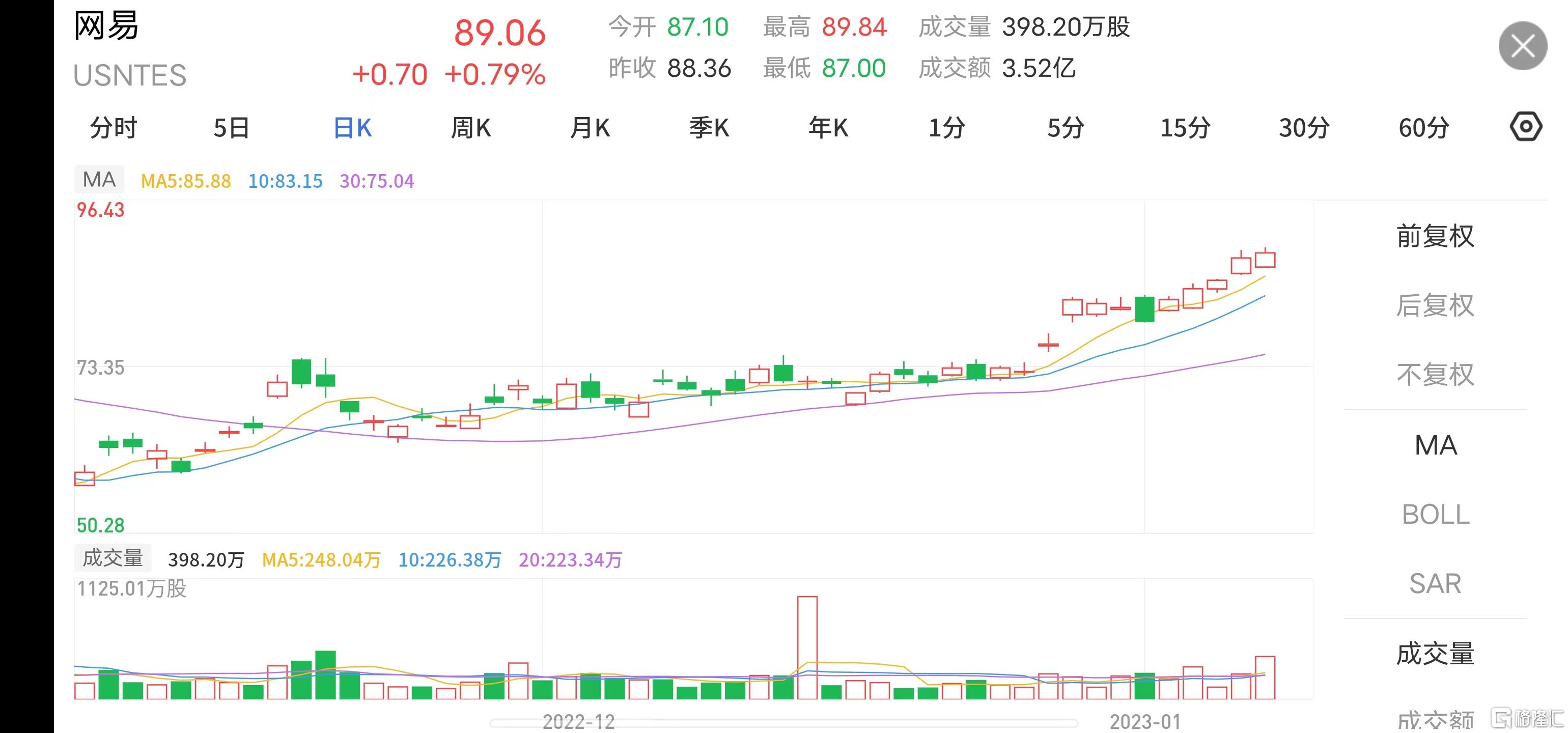Screen dimensions: 1568x733
Task: Click the 10:83.15 moving average value
Action: point(286,181)
